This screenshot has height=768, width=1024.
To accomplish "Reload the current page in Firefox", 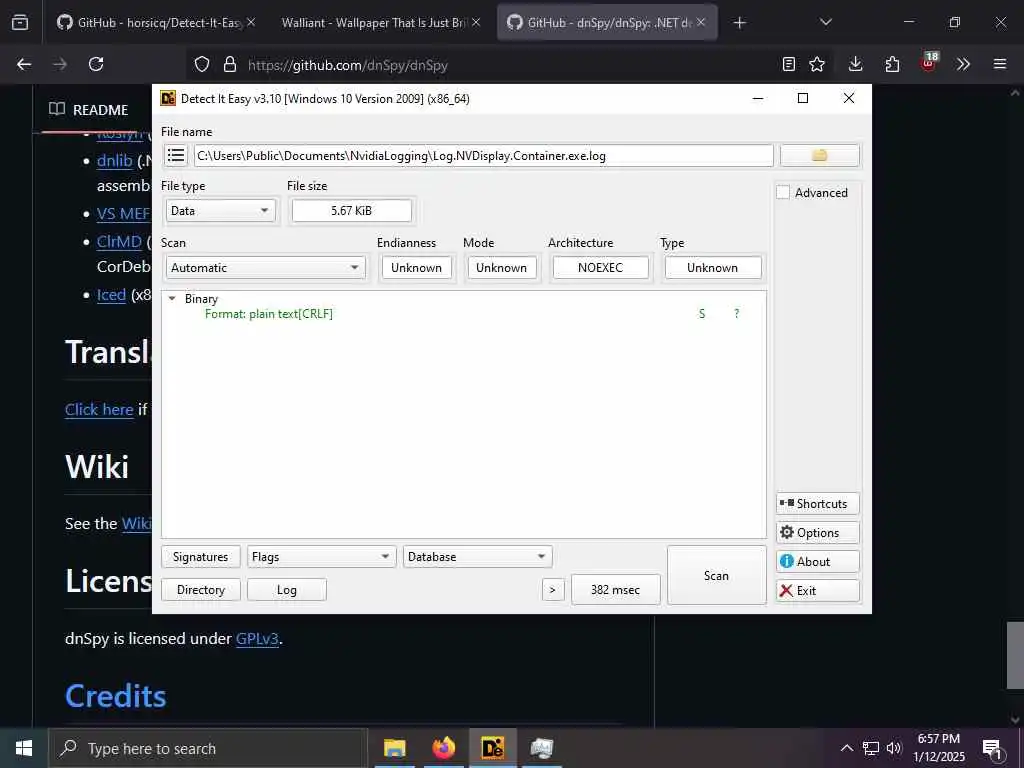I will 96,64.
